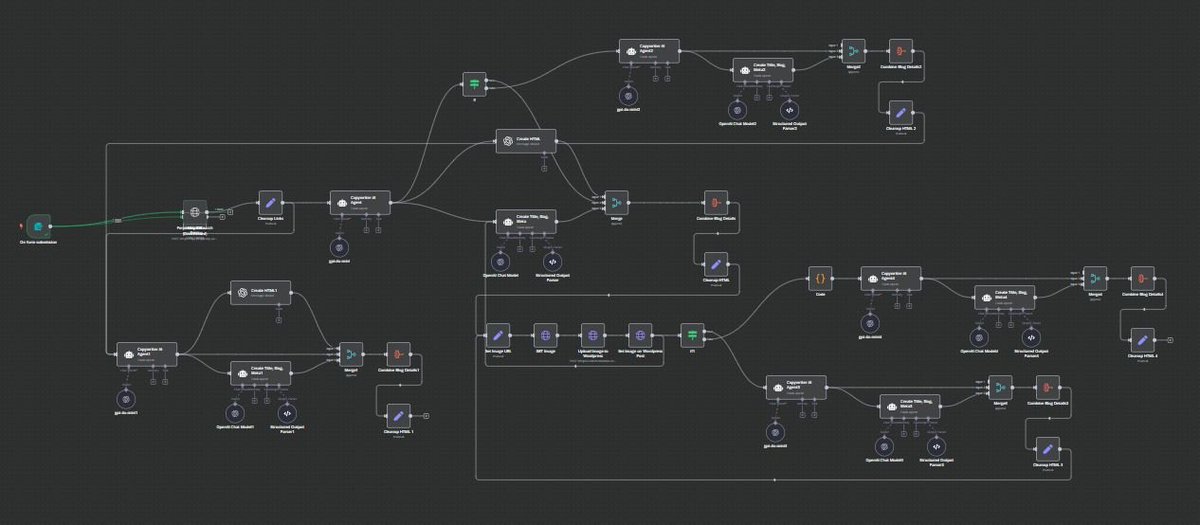Viewport: 1200px width, 525px height.
Task: Open the Copywriter AI Agent1 node
Action: pos(147,354)
